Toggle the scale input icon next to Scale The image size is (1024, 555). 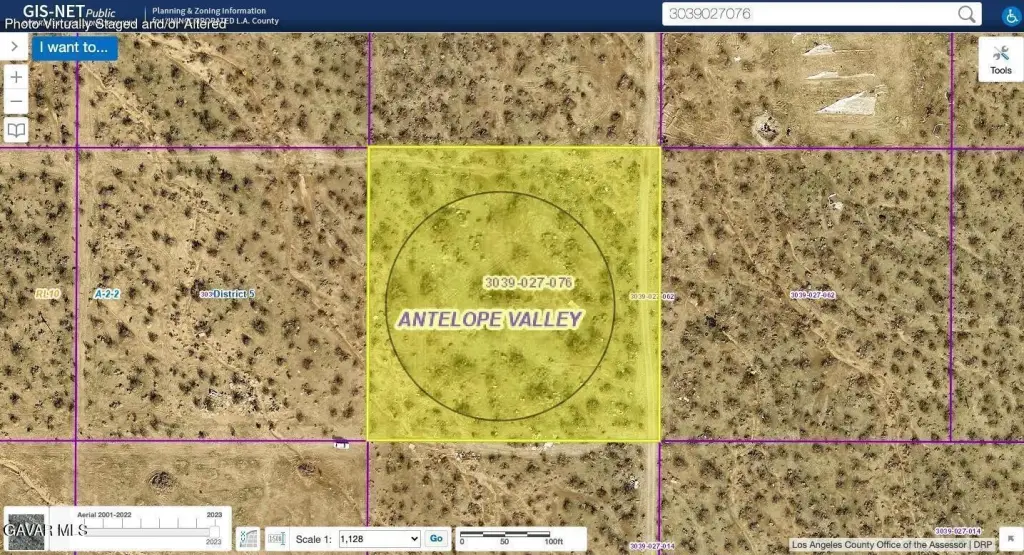[277, 538]
